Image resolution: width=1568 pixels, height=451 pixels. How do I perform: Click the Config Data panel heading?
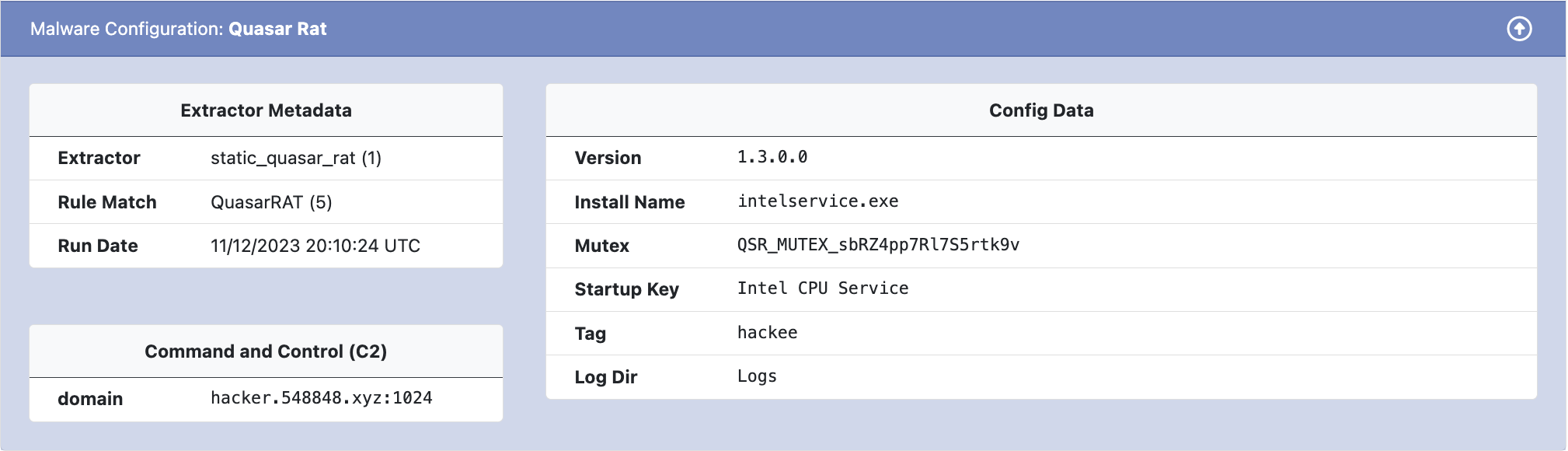(1040, 110)
